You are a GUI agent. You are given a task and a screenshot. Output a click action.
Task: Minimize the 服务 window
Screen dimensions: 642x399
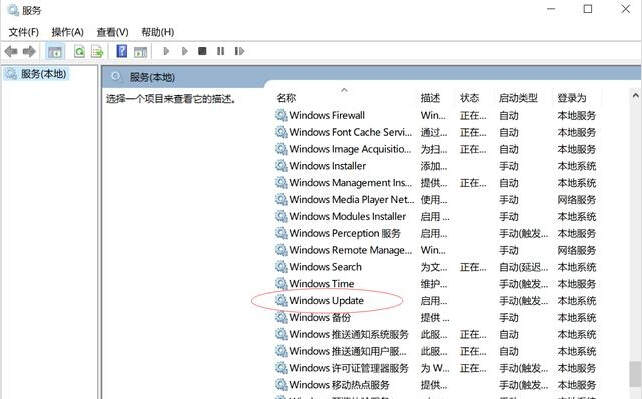pos(551,9)
